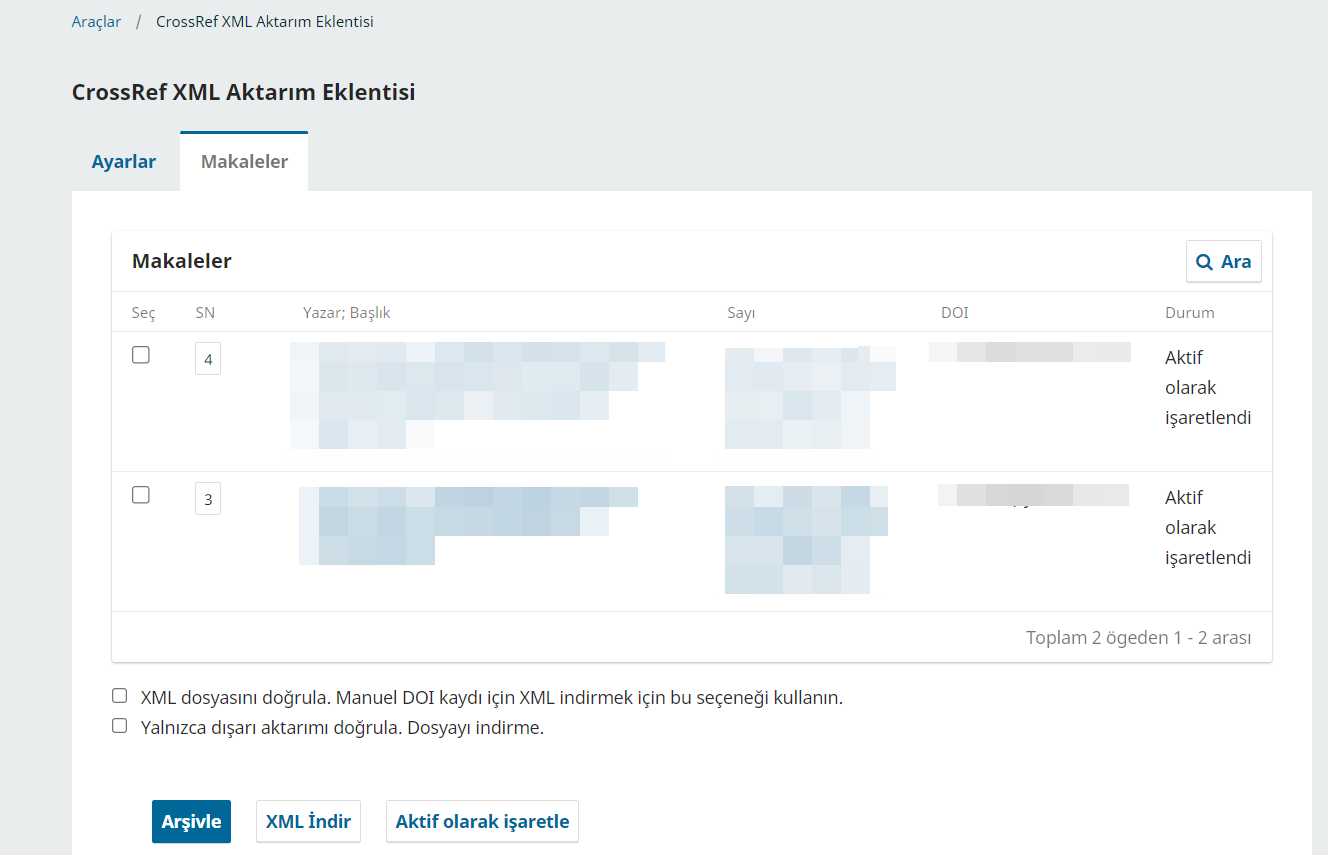
Task: Select the checkbox for article SN 3
Action: (141, 495)
